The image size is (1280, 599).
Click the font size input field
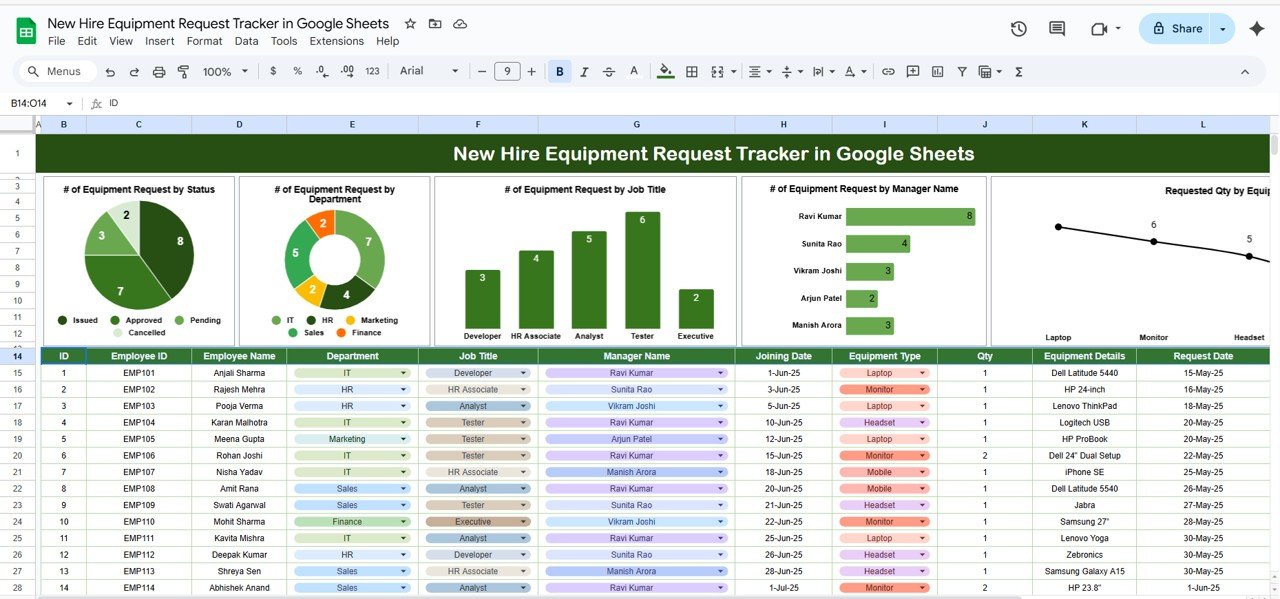(507, 72)
